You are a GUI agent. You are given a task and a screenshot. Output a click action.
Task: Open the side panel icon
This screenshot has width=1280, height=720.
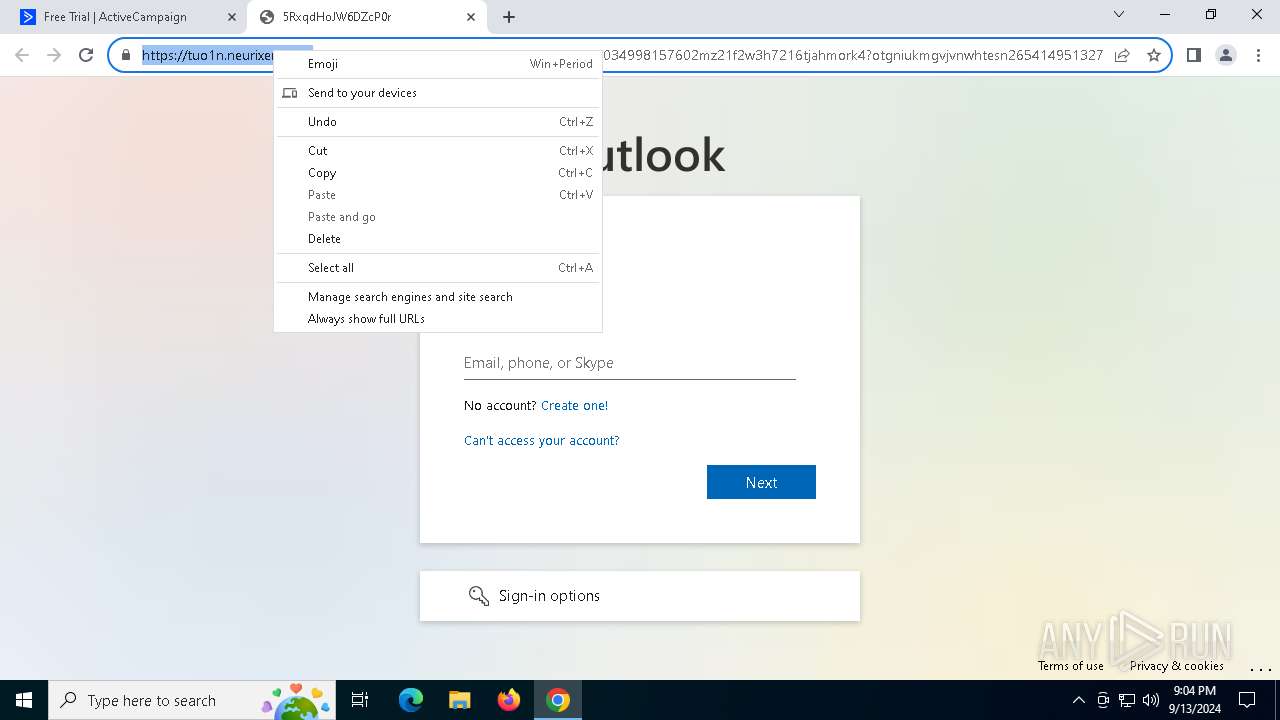click(1193, 55)
